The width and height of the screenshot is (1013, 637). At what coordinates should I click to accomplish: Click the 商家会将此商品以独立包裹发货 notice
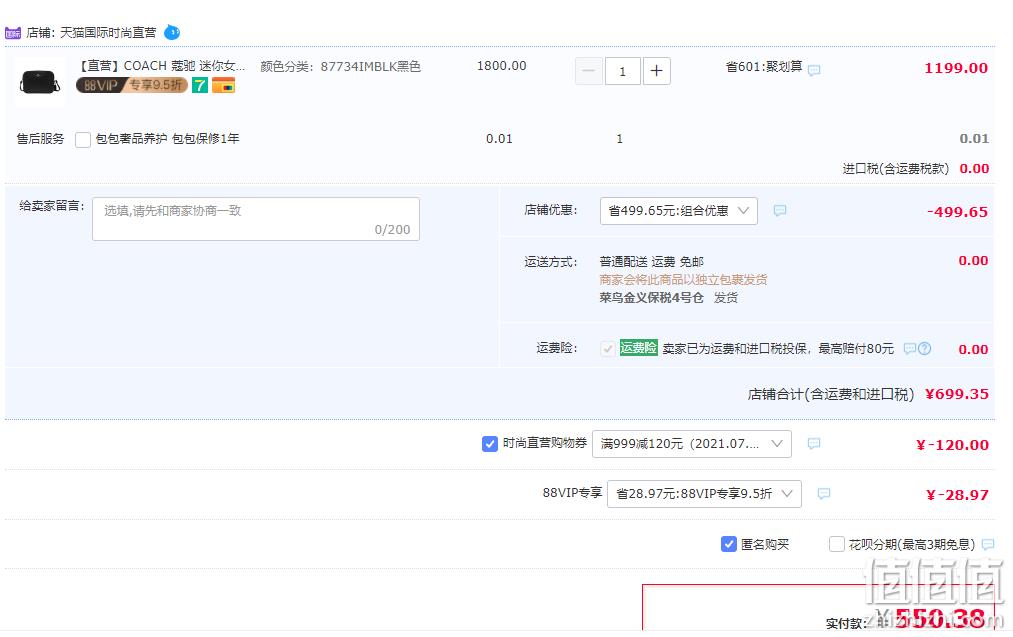[684, 280]
